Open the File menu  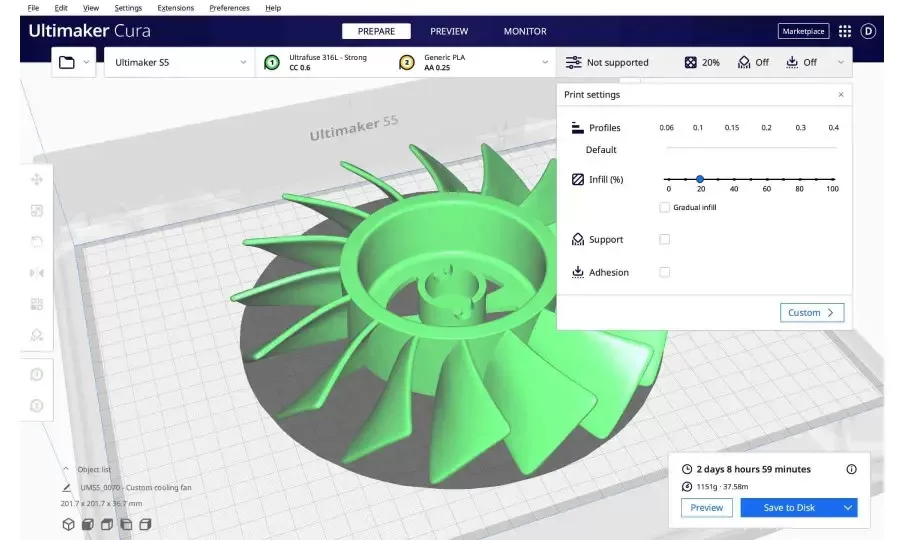[x=33, y=8]
